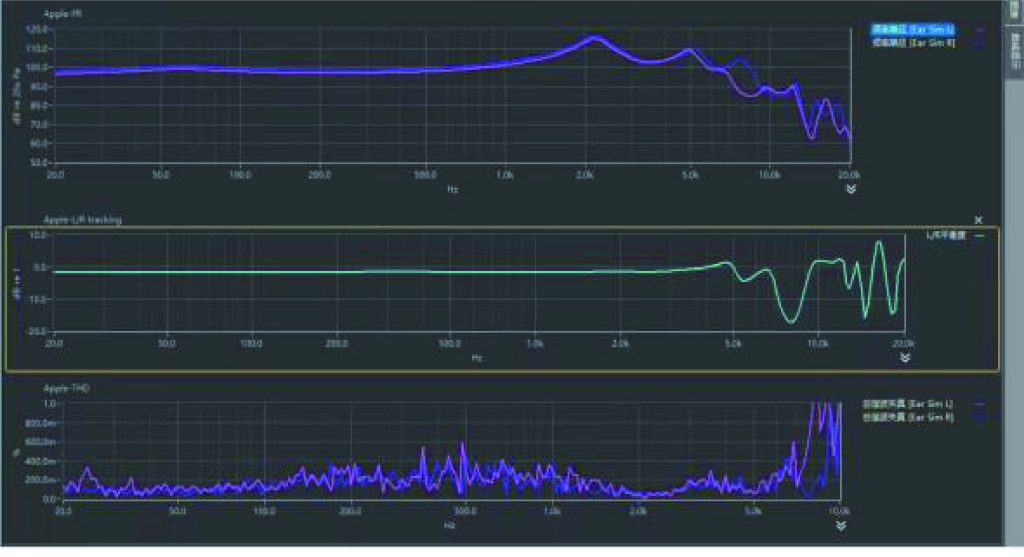Select THD Ear Sim R legend entry
1024x557 pixels.
(x=907, y=417)
